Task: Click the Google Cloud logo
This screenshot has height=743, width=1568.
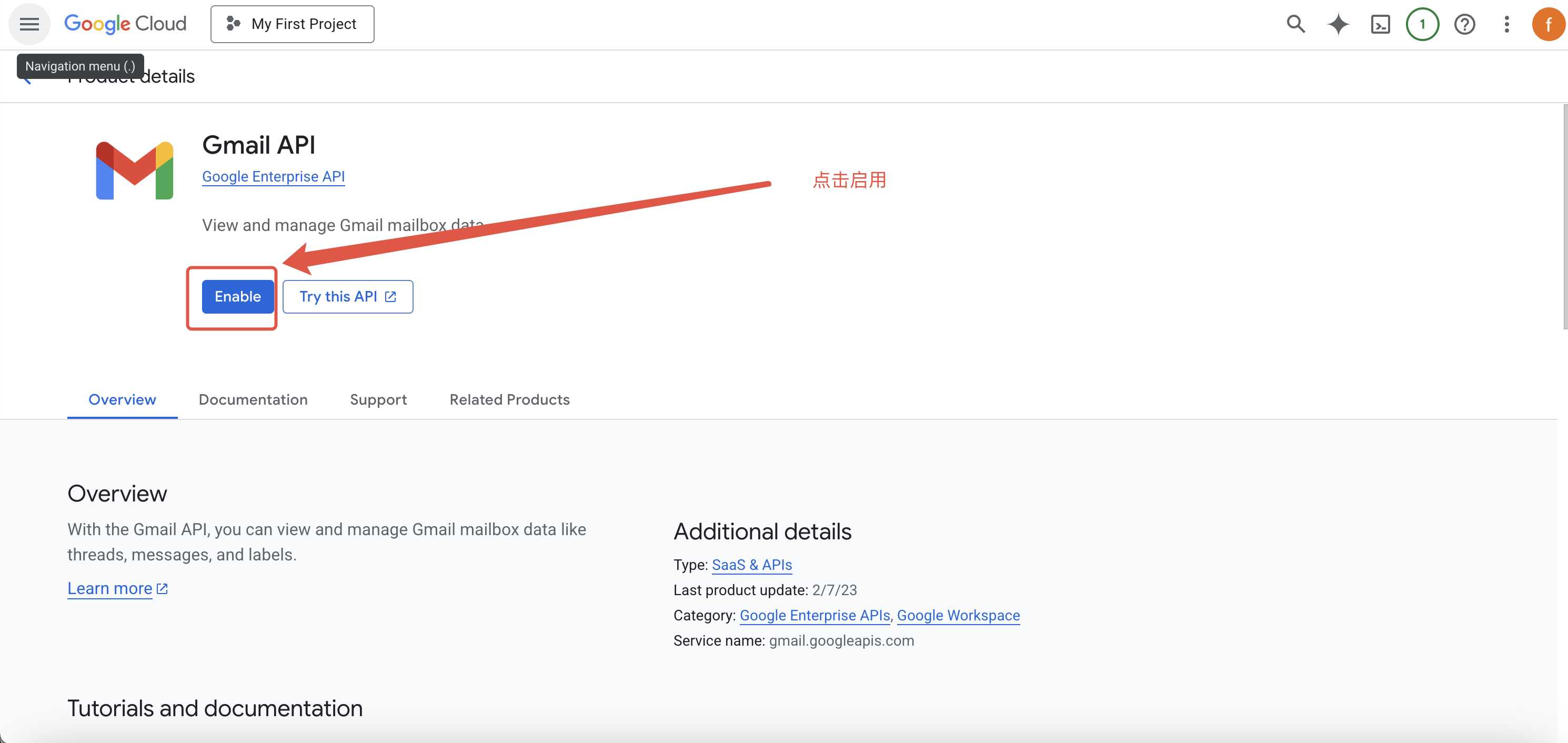Action: pos(125,24)
